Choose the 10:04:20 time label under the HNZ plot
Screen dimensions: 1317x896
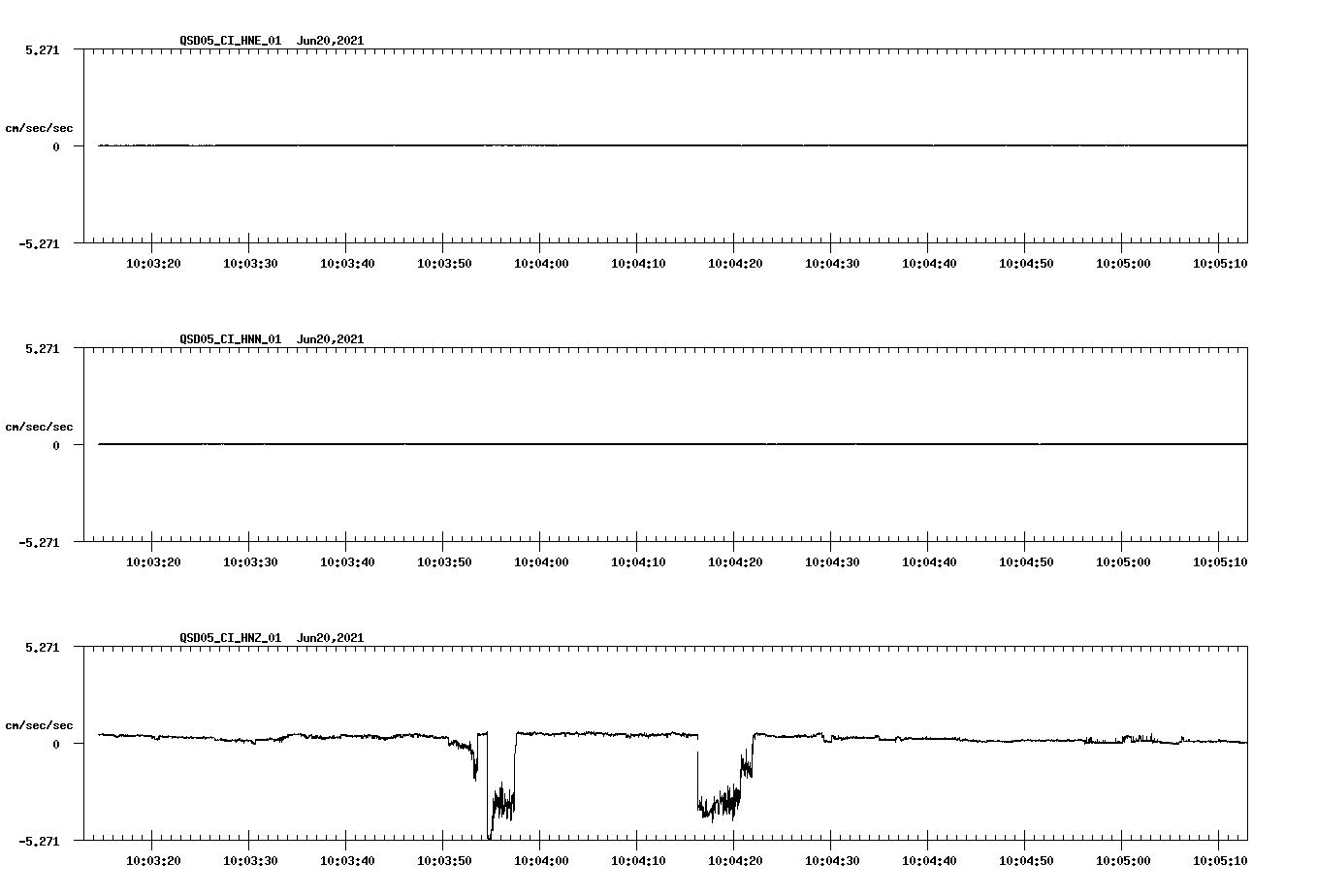[735, 861]
